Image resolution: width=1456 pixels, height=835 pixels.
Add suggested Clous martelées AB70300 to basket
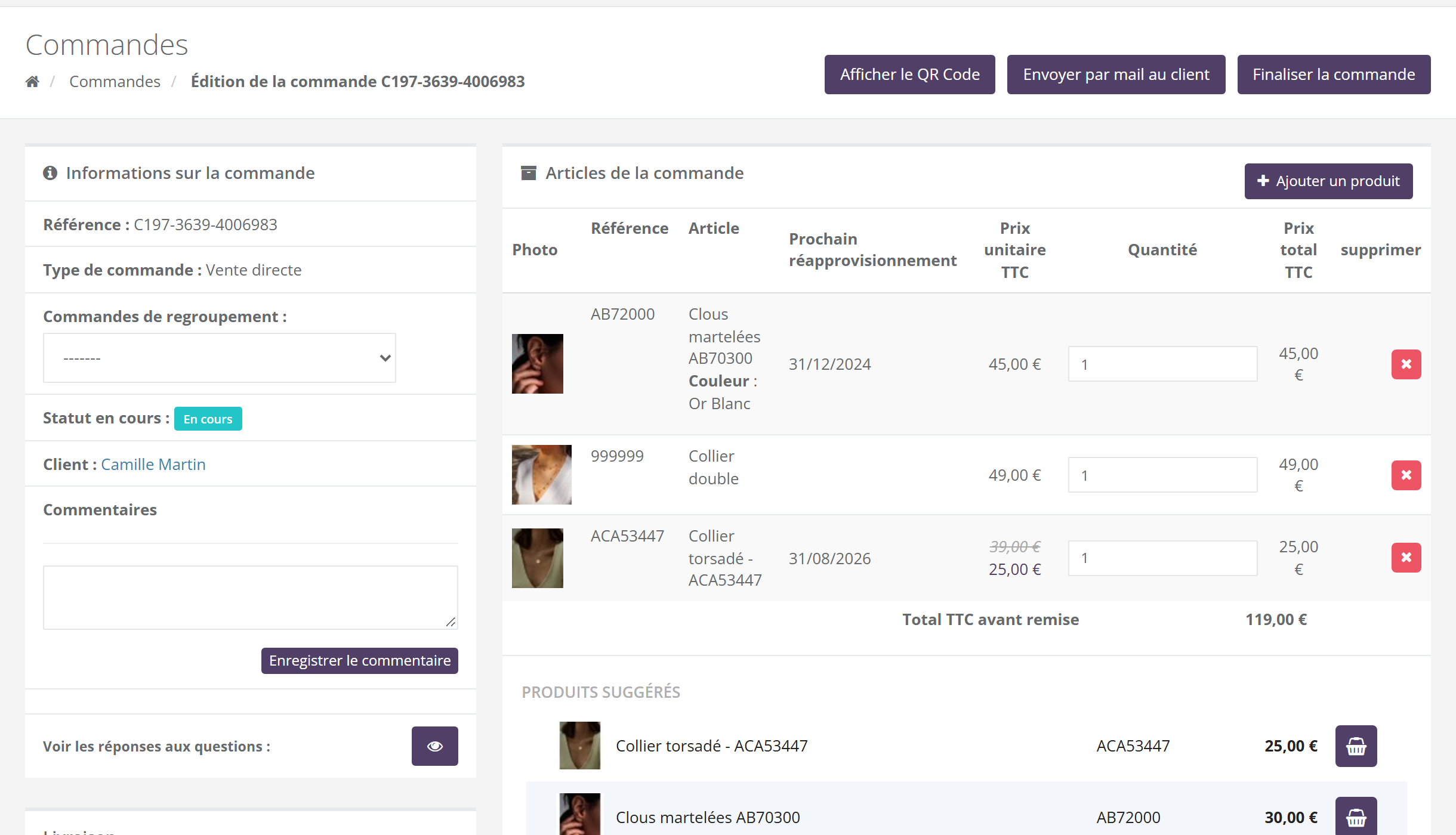[x=1356, y=816]
